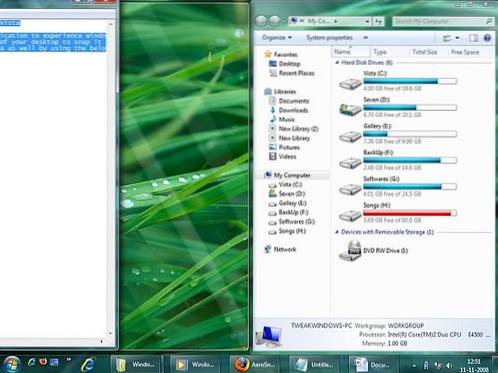Screen dimensions: 498x373
Task: Click the Back navigation arrow in Explorer
Action: point(262,21)
